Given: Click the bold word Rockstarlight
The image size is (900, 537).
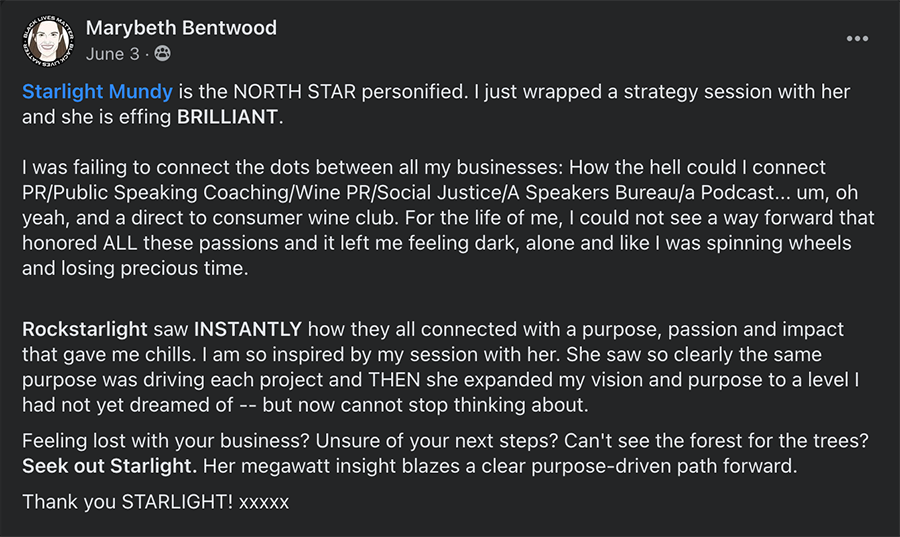Looking at the screenshot, I should click(85, 329).
